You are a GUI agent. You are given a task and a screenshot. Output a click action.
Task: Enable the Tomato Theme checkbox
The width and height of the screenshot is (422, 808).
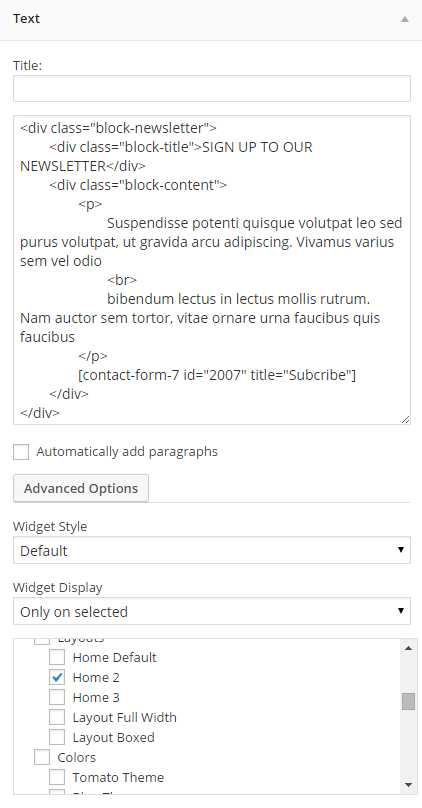(x=57, y=777)
